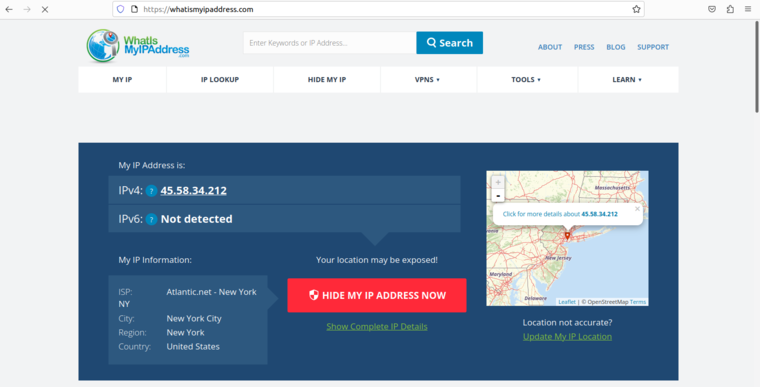Bookmark this page with the star icon
The width and height of the screenshot is (760, 387).
[636, 9]
